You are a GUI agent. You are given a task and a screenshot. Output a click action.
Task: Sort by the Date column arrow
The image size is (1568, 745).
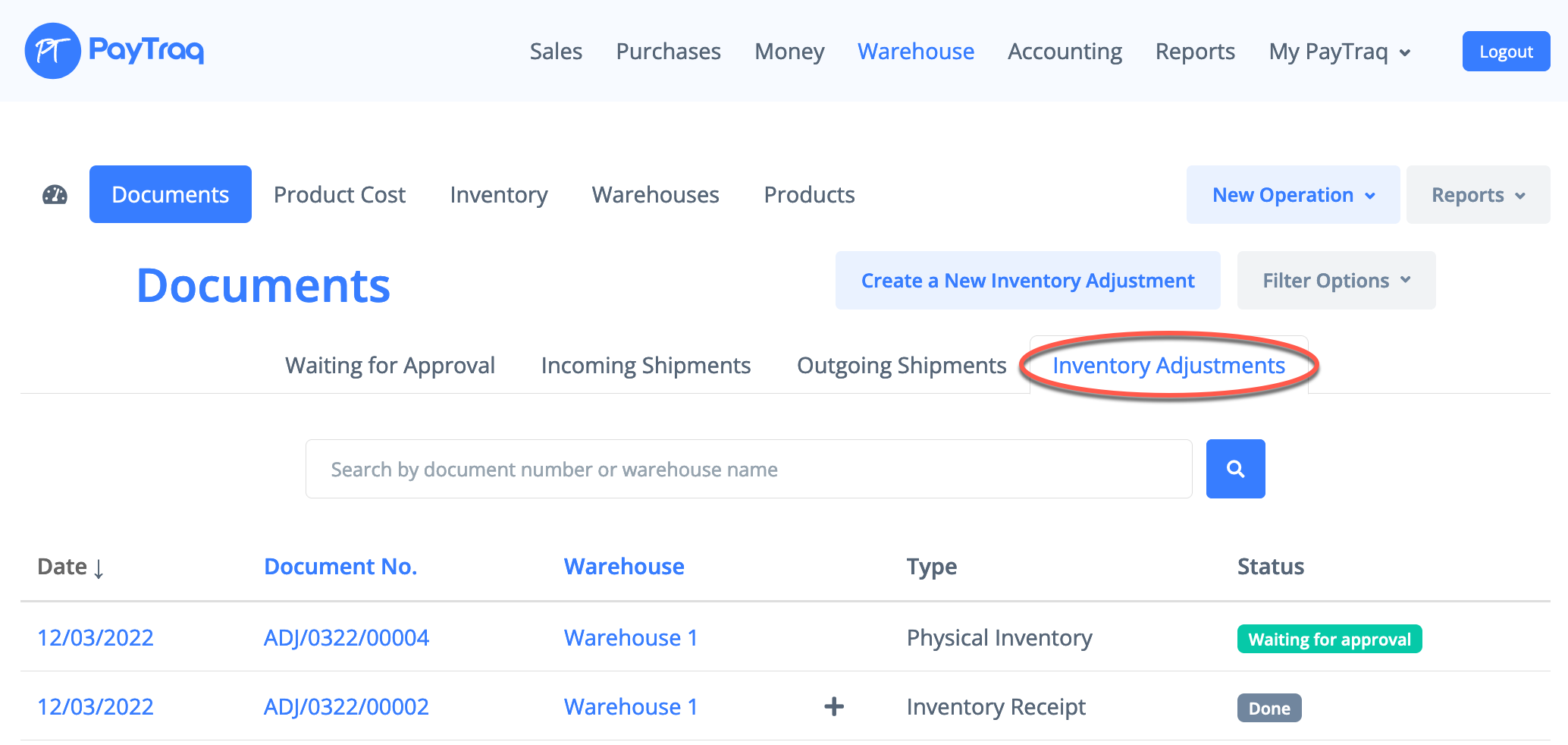coord(99,568)
